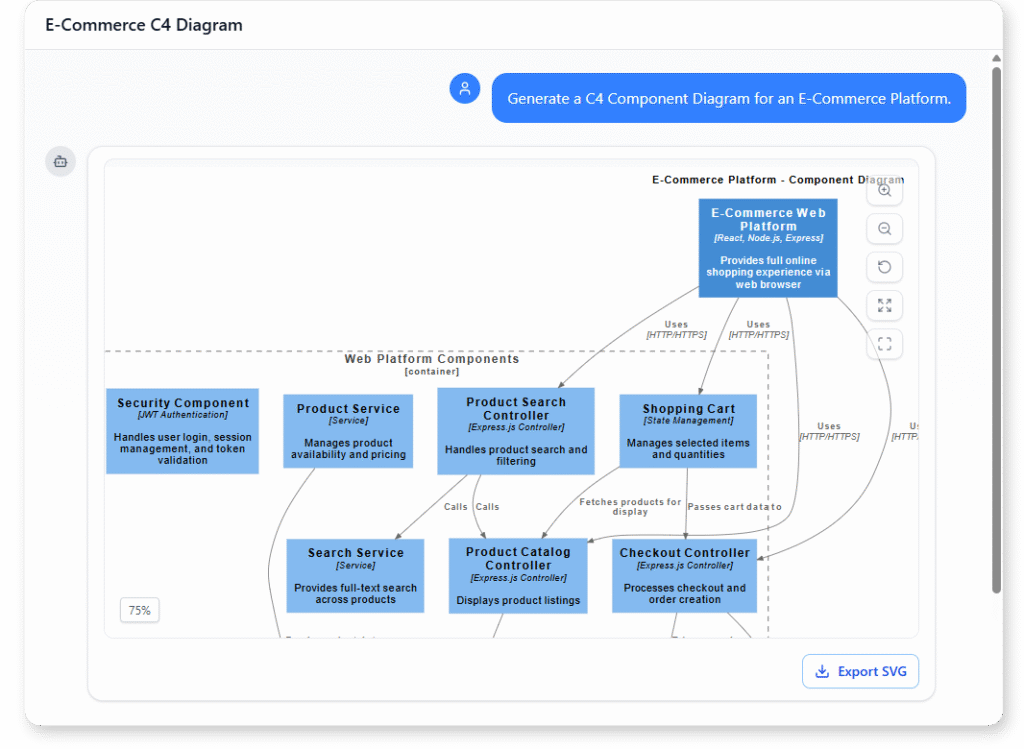Select the Shopping Cart component
Screen dimensions: 1024x749
click(x=688, y=431)
